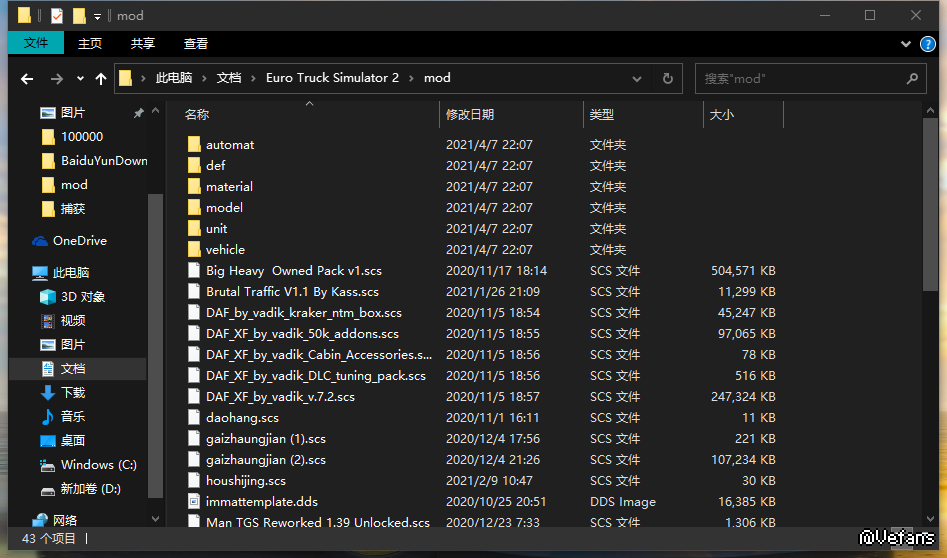Click the search magnifier icon
Viewport: 947px width, 558px height.
click(x=912, y=79)
